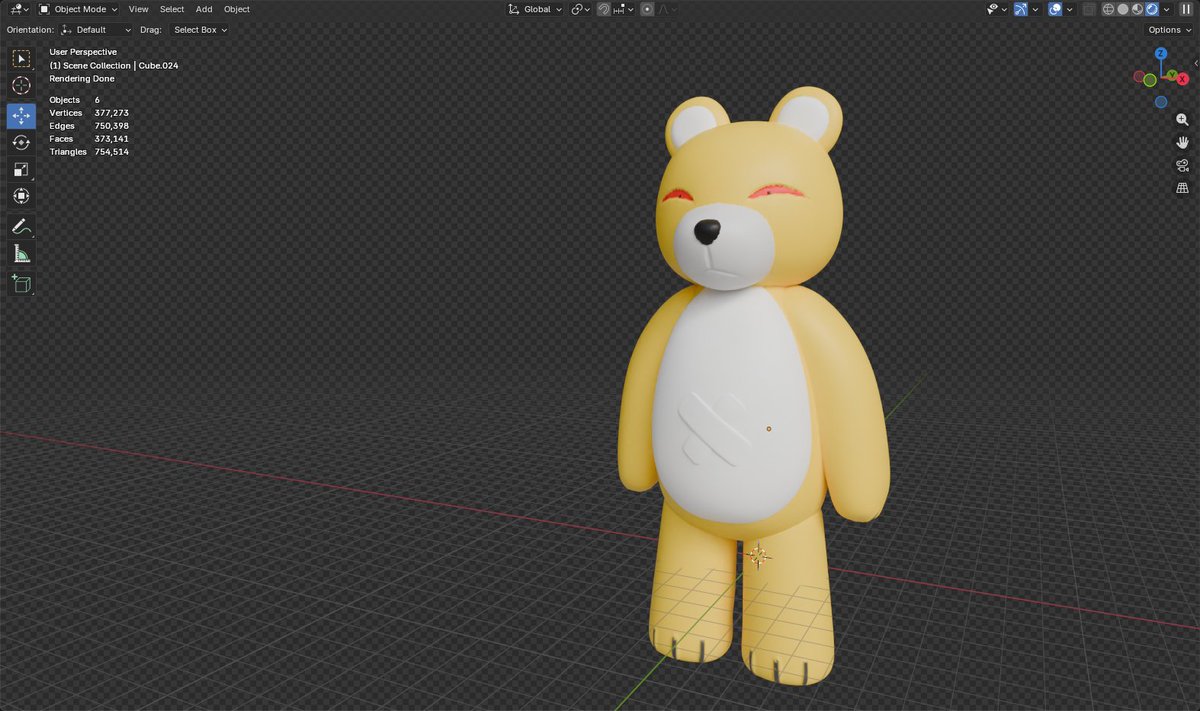Open the View menu
Image resolution: width=1200 pixels, height=711 pixels.
coord(138,9)
